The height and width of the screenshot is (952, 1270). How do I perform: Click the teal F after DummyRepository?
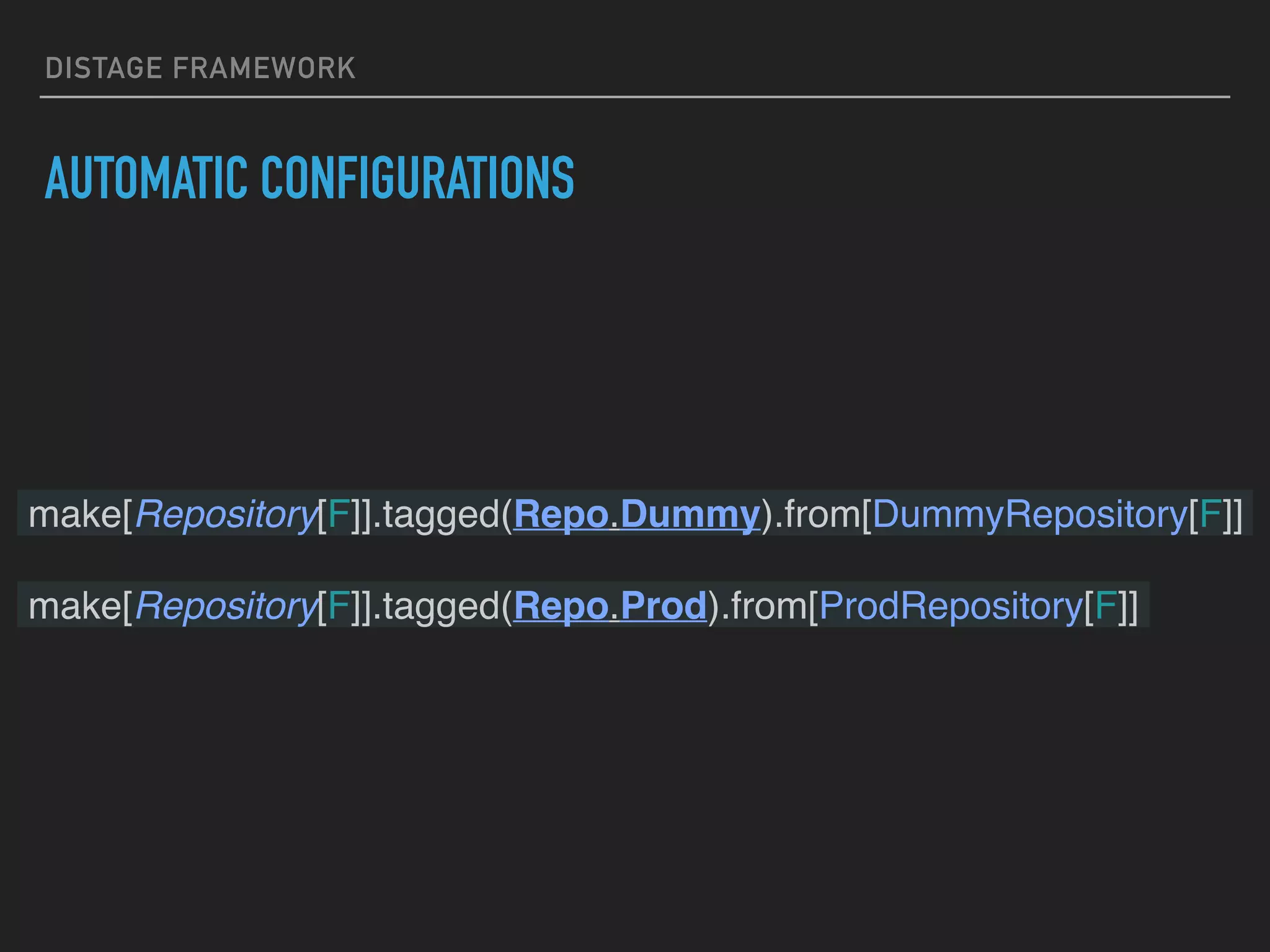click(x=1210, y=514)
